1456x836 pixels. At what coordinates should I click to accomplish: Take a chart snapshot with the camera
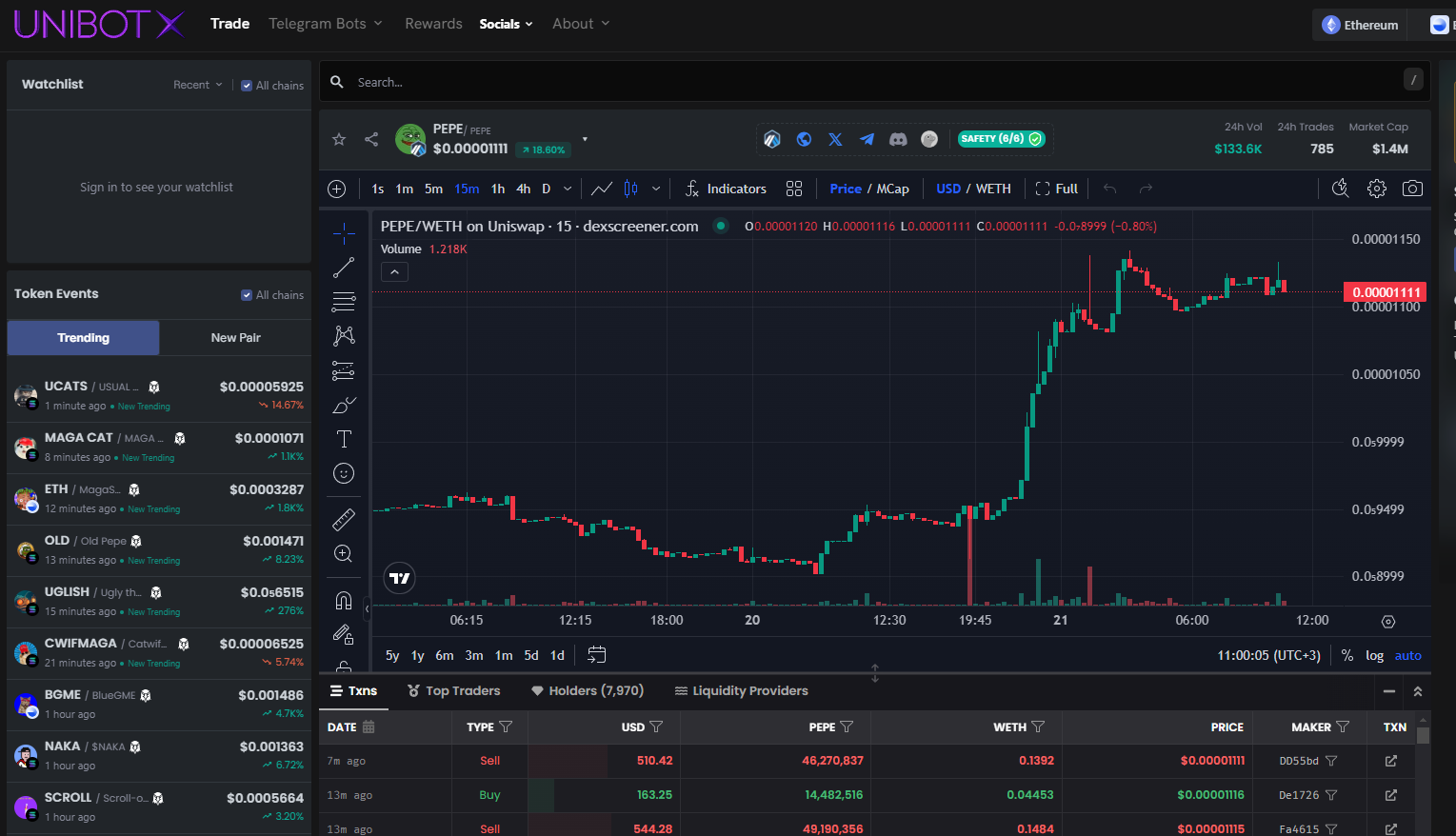pos(1413,189)
